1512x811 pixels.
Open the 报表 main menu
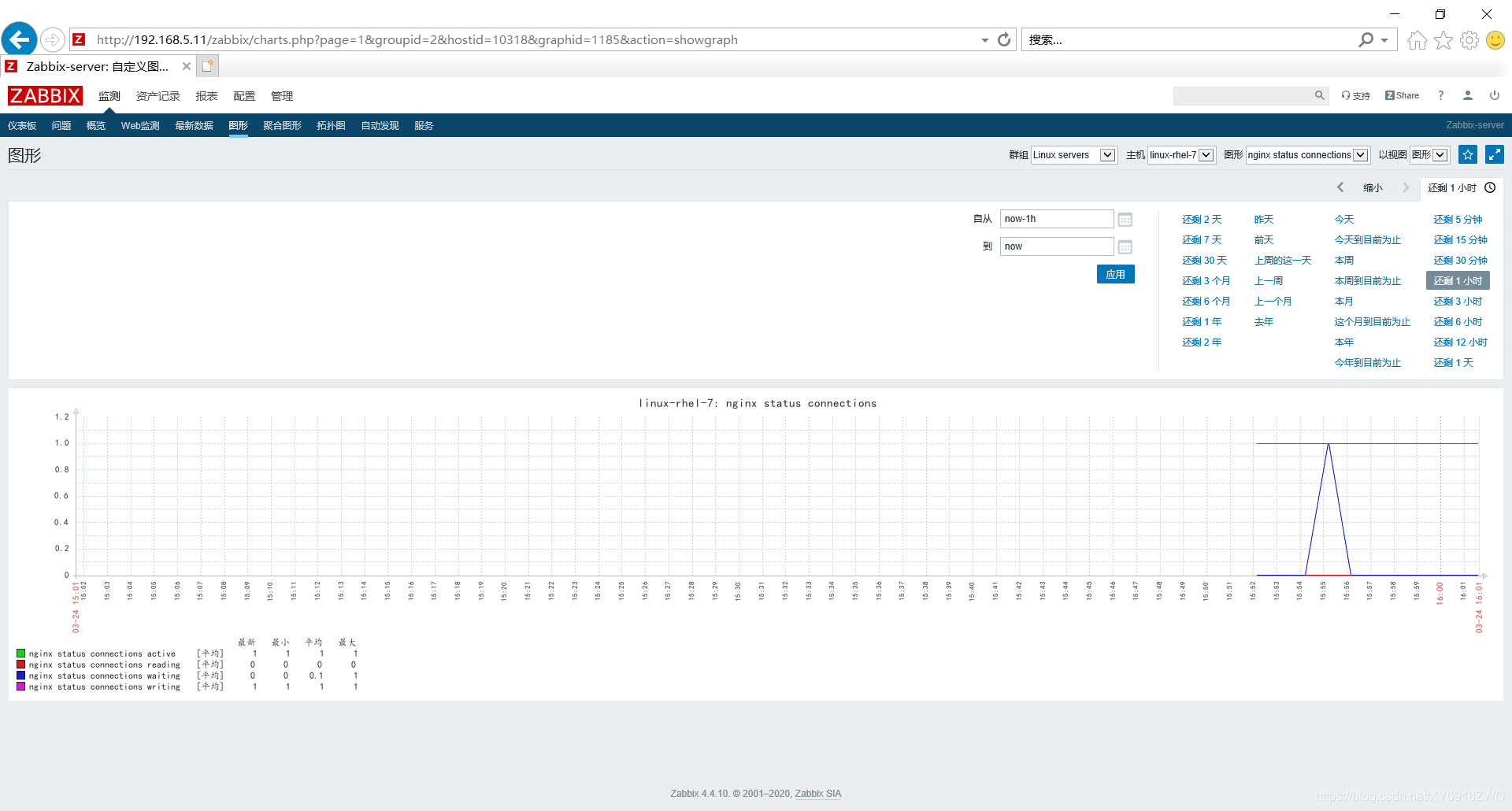tap(207, 96)
